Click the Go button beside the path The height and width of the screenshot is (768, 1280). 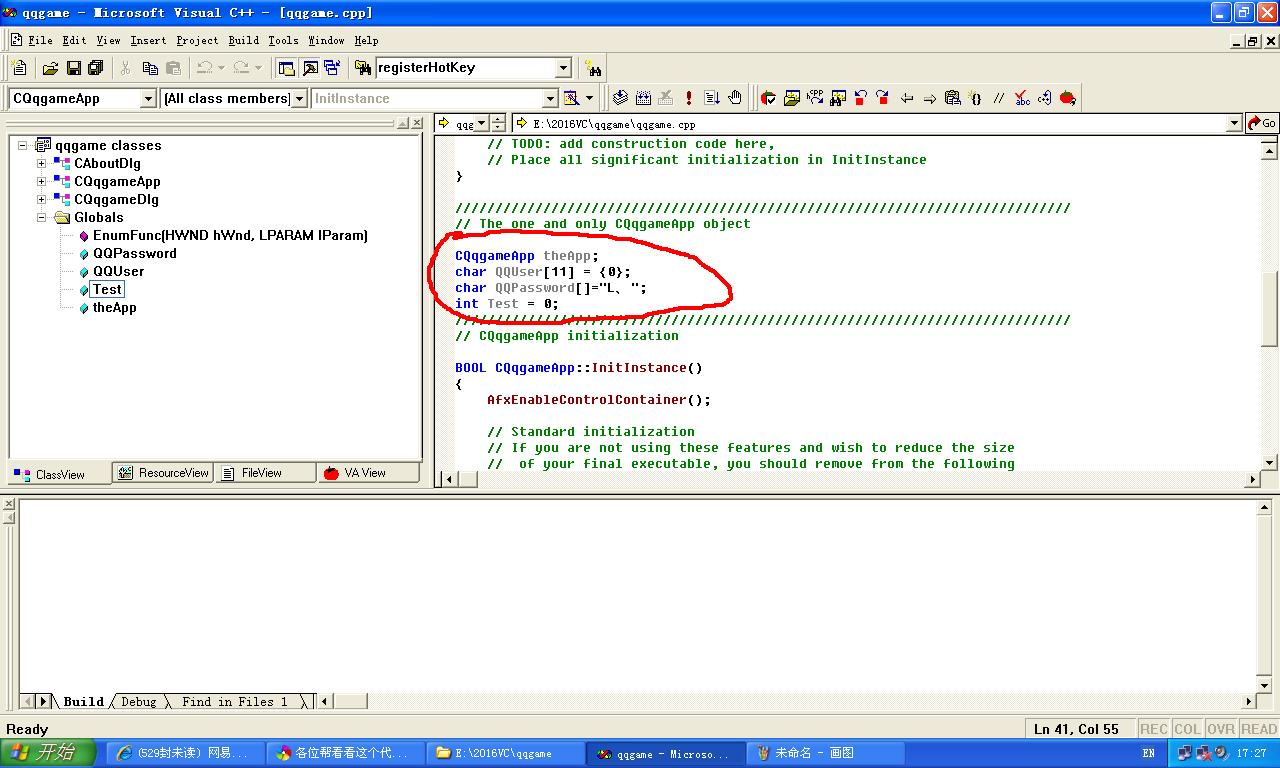1262,123
